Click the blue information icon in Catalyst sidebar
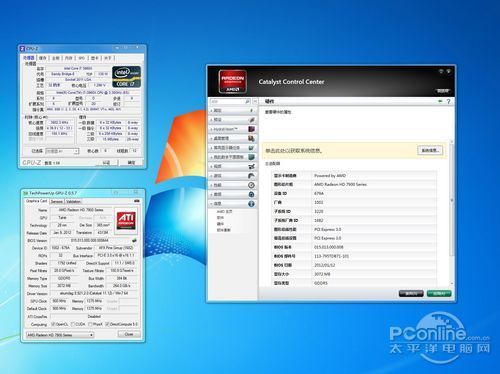Screen dimensions: 500x374 [x=251, y=204]
